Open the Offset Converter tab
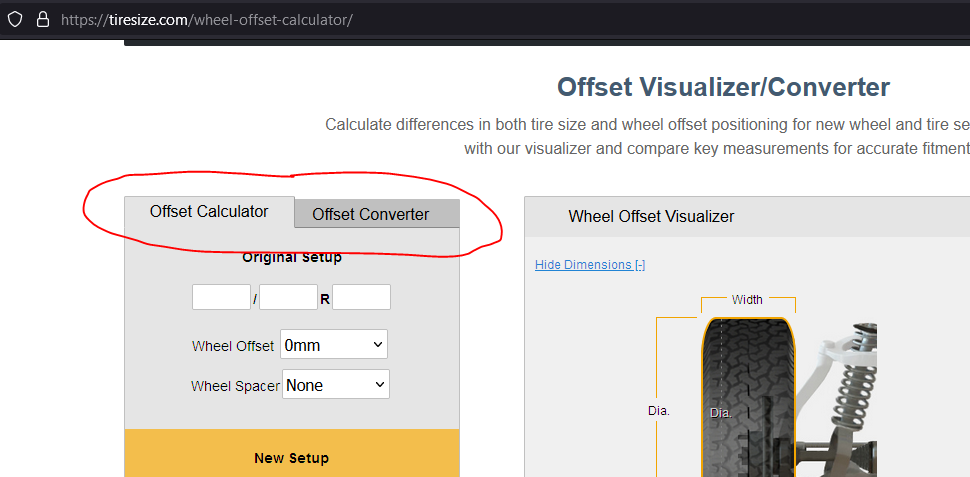 pos(370,214)
